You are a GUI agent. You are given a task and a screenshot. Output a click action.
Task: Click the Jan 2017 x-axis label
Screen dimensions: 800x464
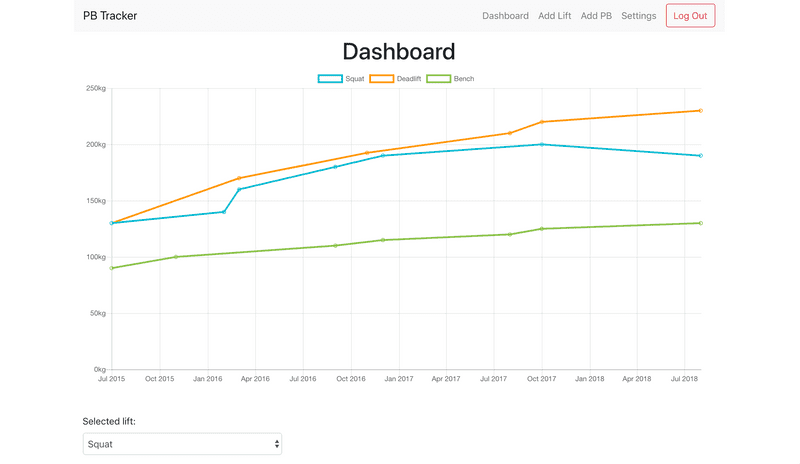(x=399, y=379)
